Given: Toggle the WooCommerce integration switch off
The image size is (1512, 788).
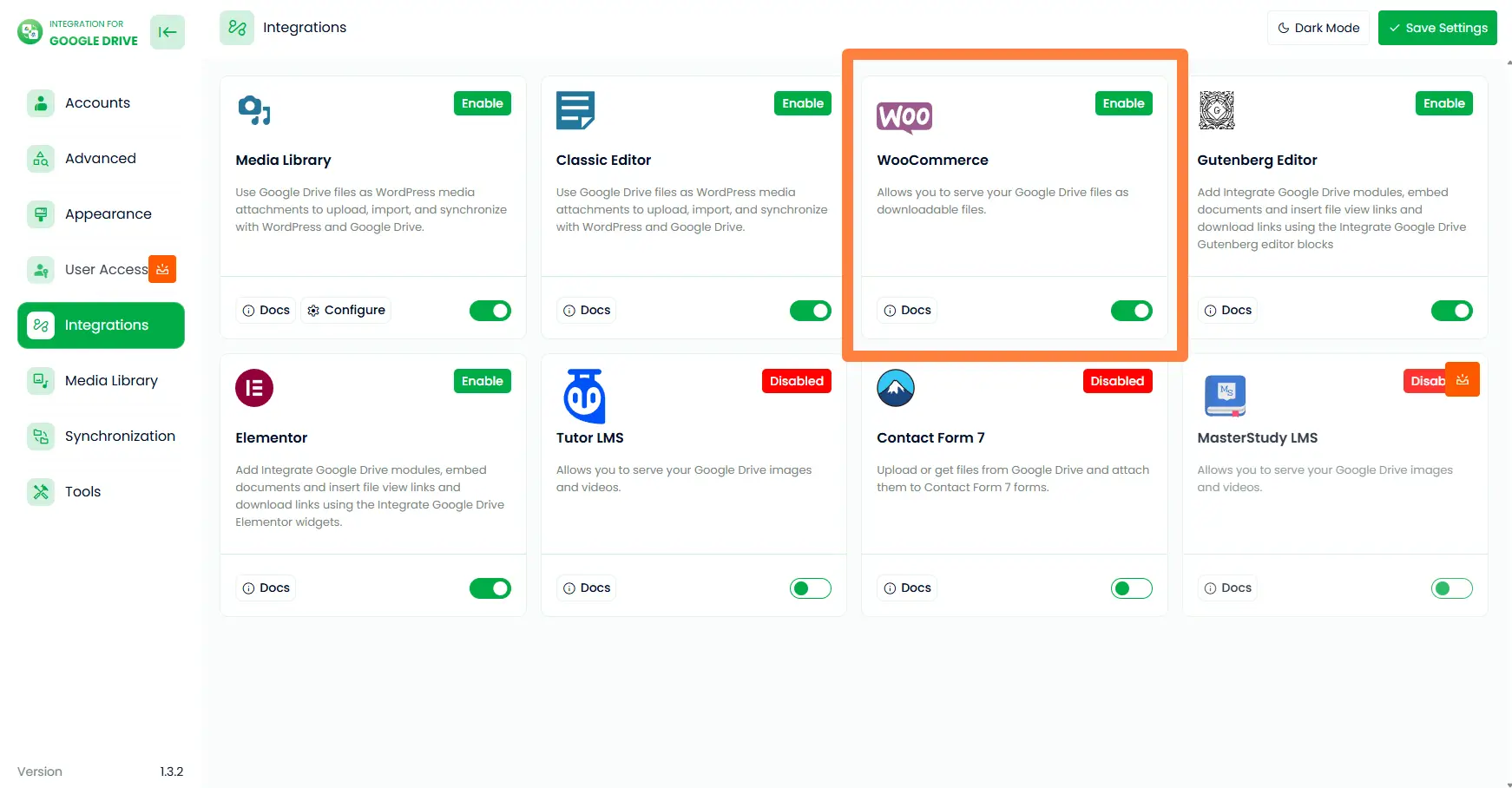Looking at the screenshot, I should tap(1131, 310).
